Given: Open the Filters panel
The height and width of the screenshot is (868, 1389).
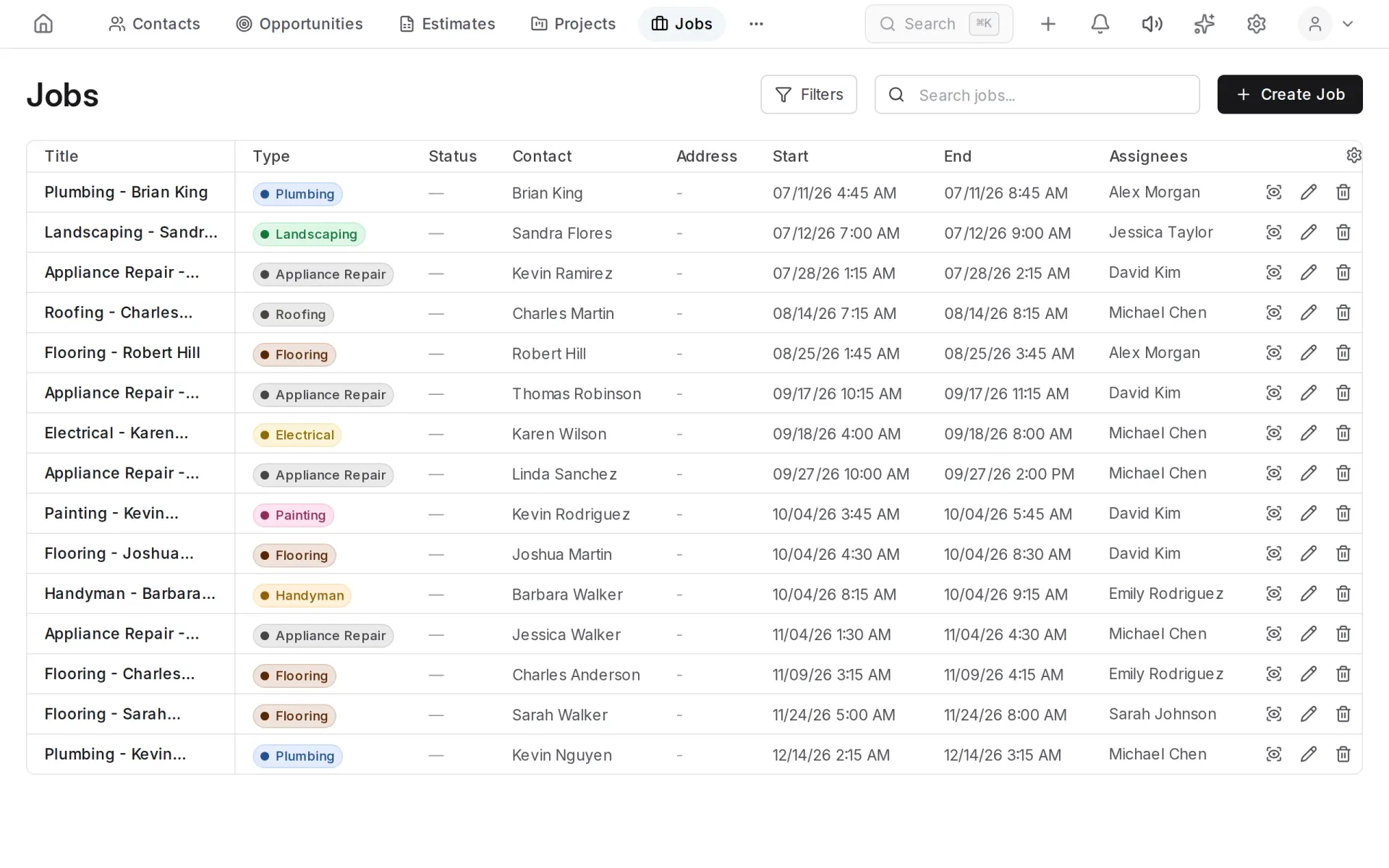Looking at the screenshot, I should 809,95.
